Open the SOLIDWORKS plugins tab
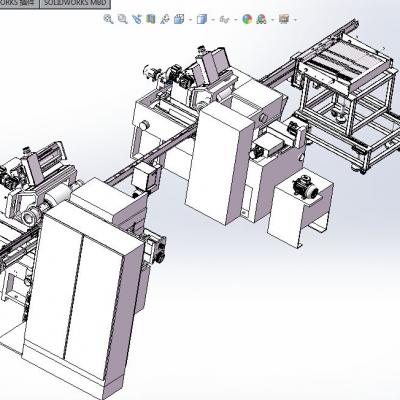Screen dimensions: 400x400 click(19, 3)
